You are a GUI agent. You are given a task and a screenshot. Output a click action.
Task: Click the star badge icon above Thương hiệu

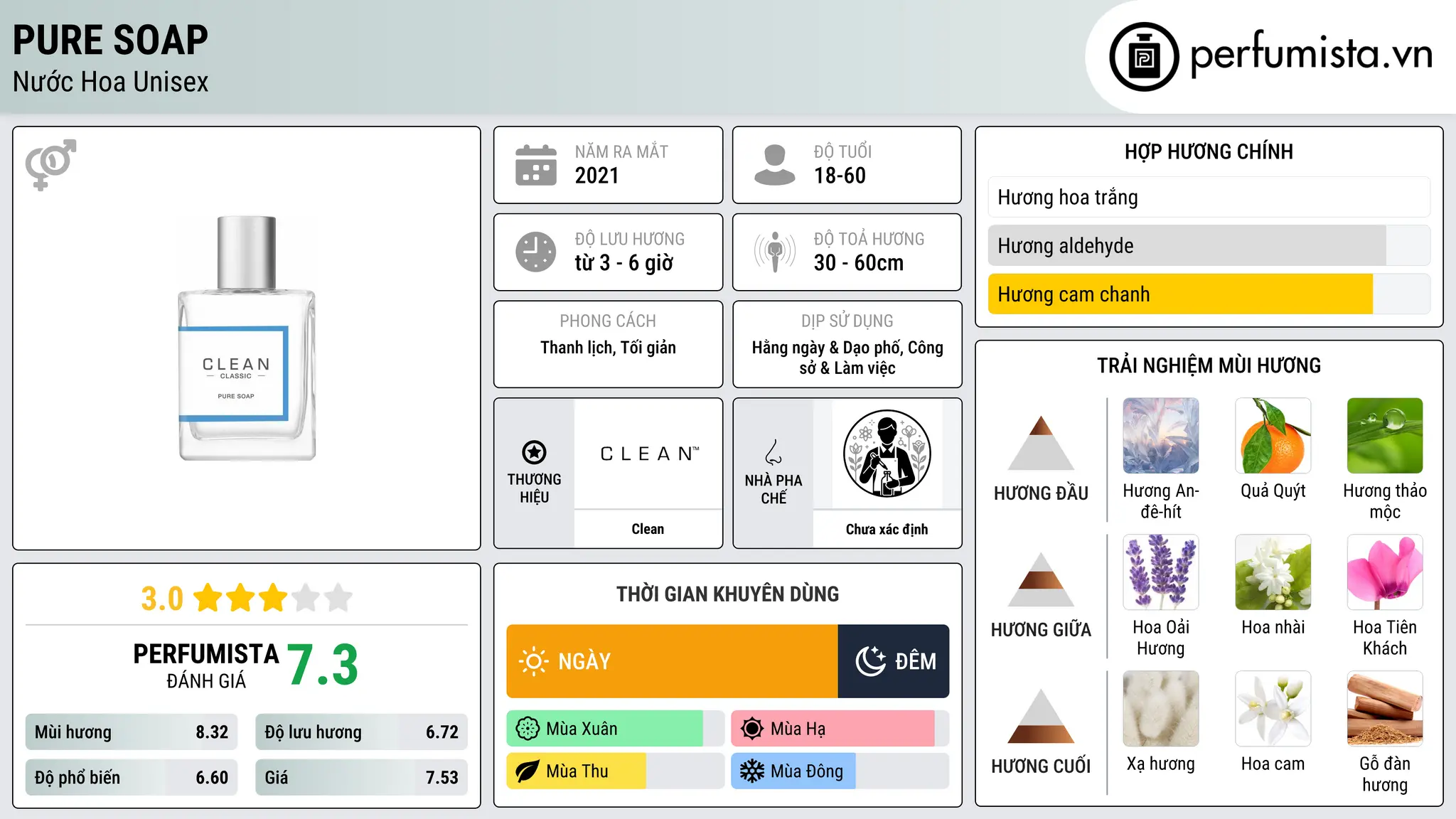[534, 452]
